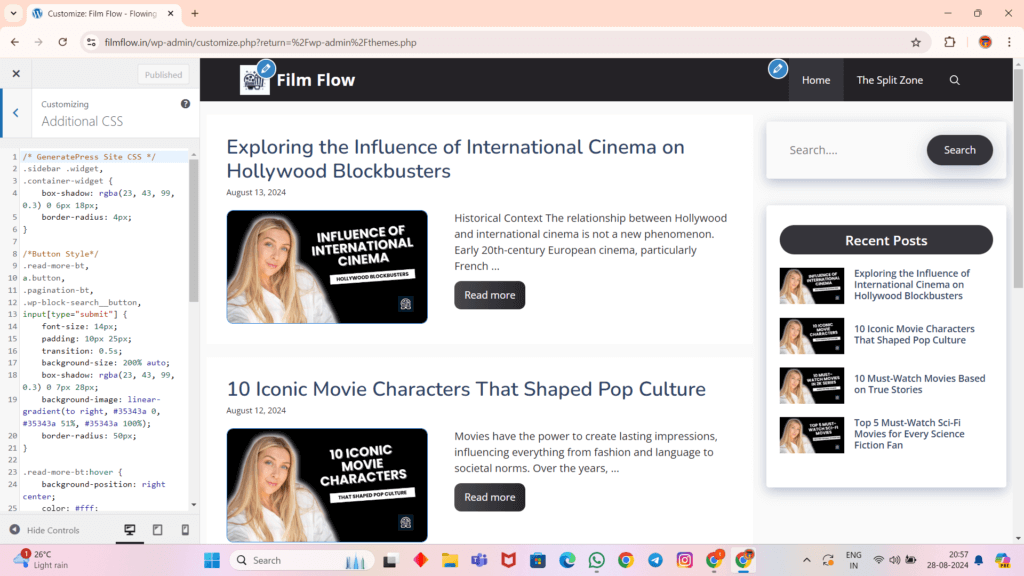Viewport: 1024px width, 576px height.
Task: Open site information icon in address bar
Action: (91, 42)
